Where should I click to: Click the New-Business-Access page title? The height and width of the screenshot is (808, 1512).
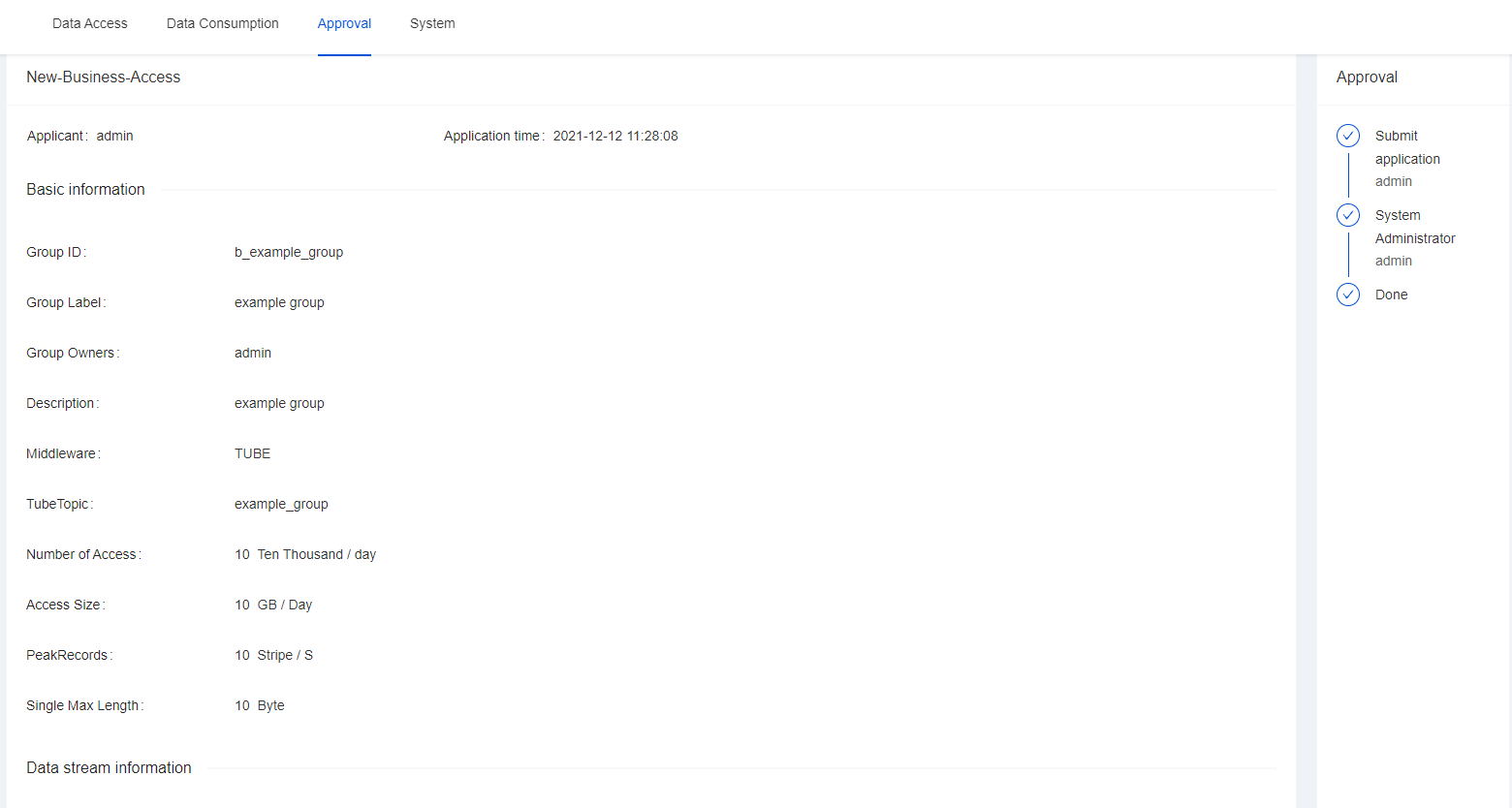(103, 78)
